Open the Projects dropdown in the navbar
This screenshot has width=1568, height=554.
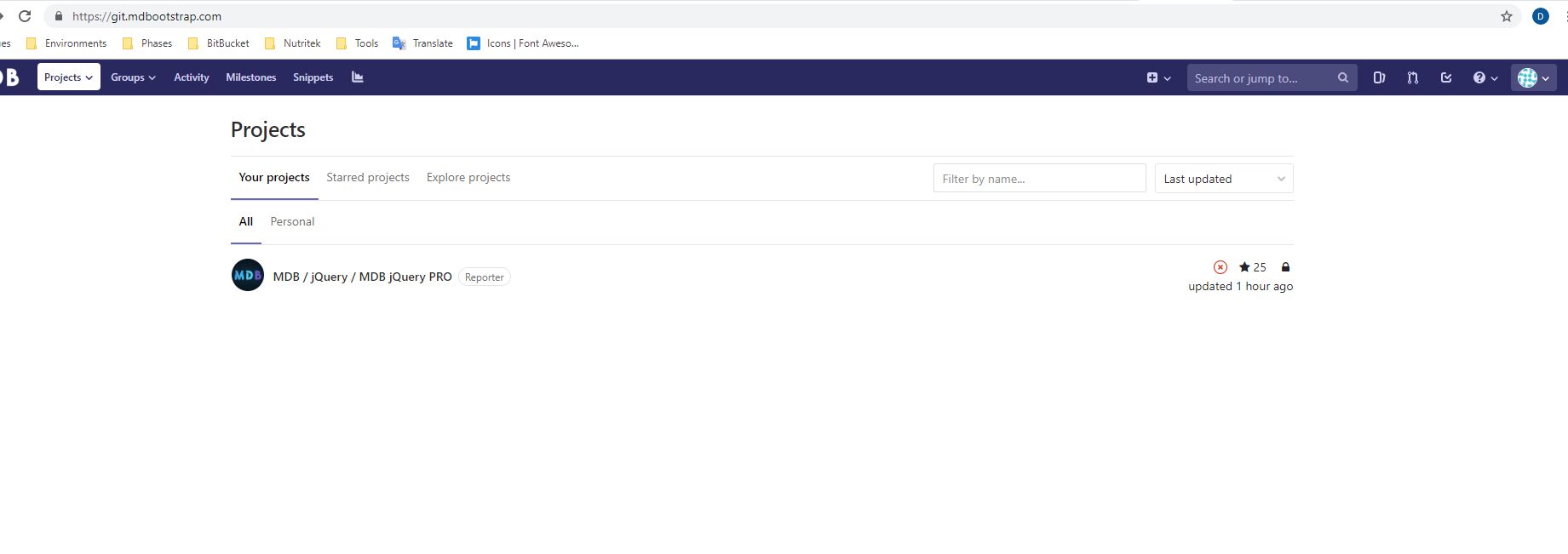(68, 77)
